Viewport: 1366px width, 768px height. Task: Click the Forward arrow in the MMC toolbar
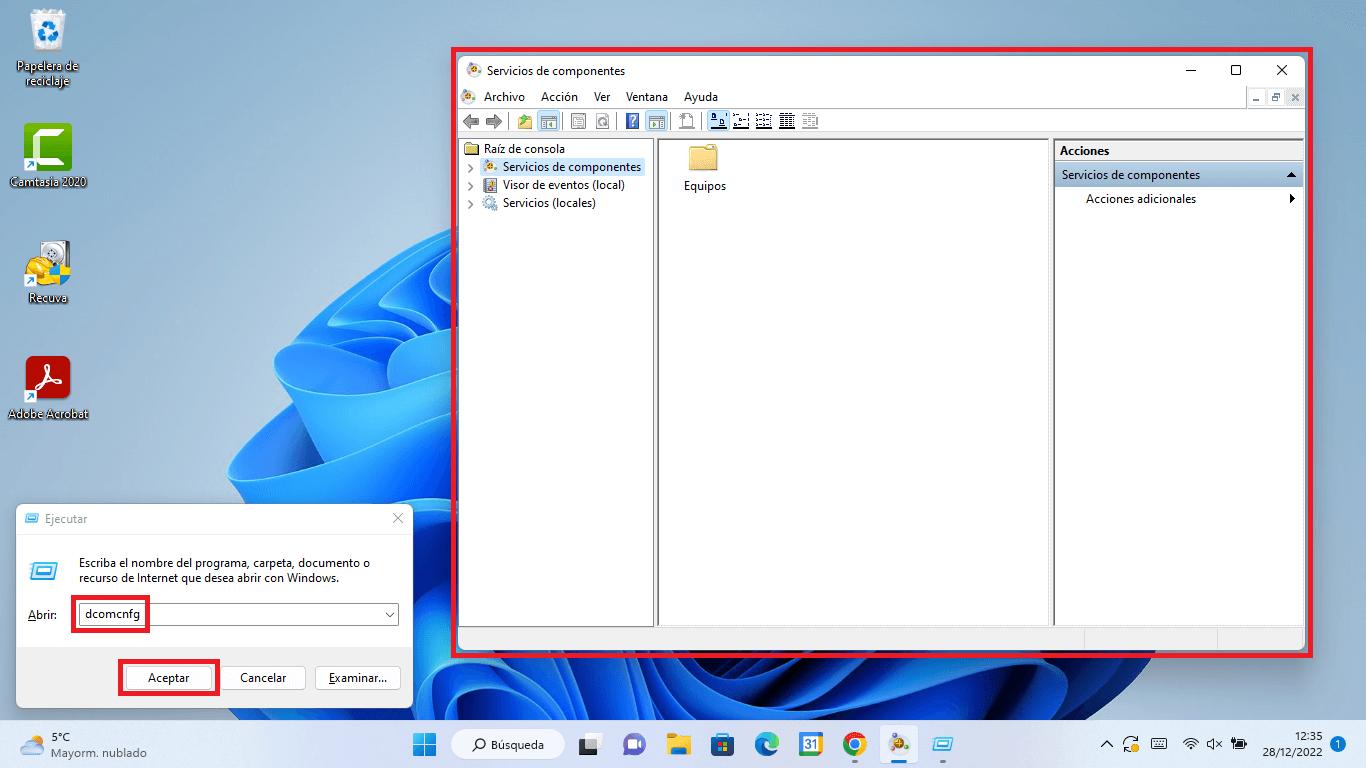[x=493, y=121]
